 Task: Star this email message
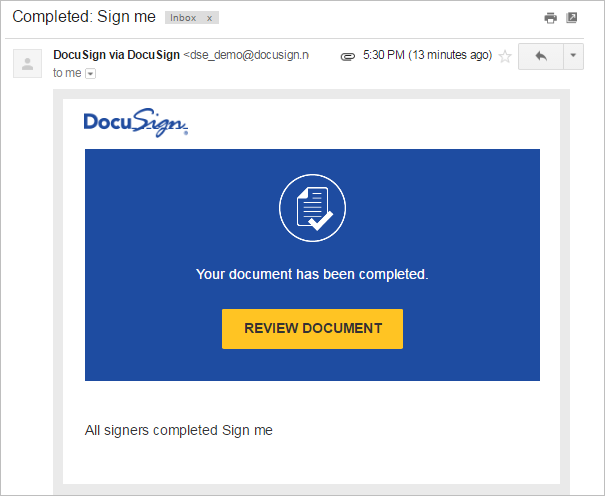[x=505, y=57]
